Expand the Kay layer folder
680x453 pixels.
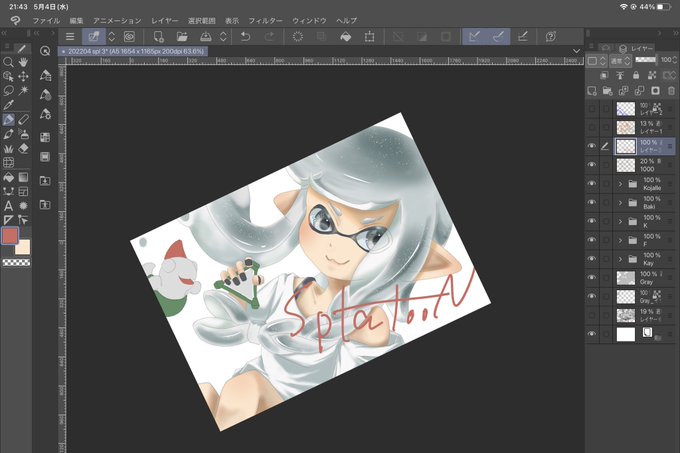[x=620, y=259]
